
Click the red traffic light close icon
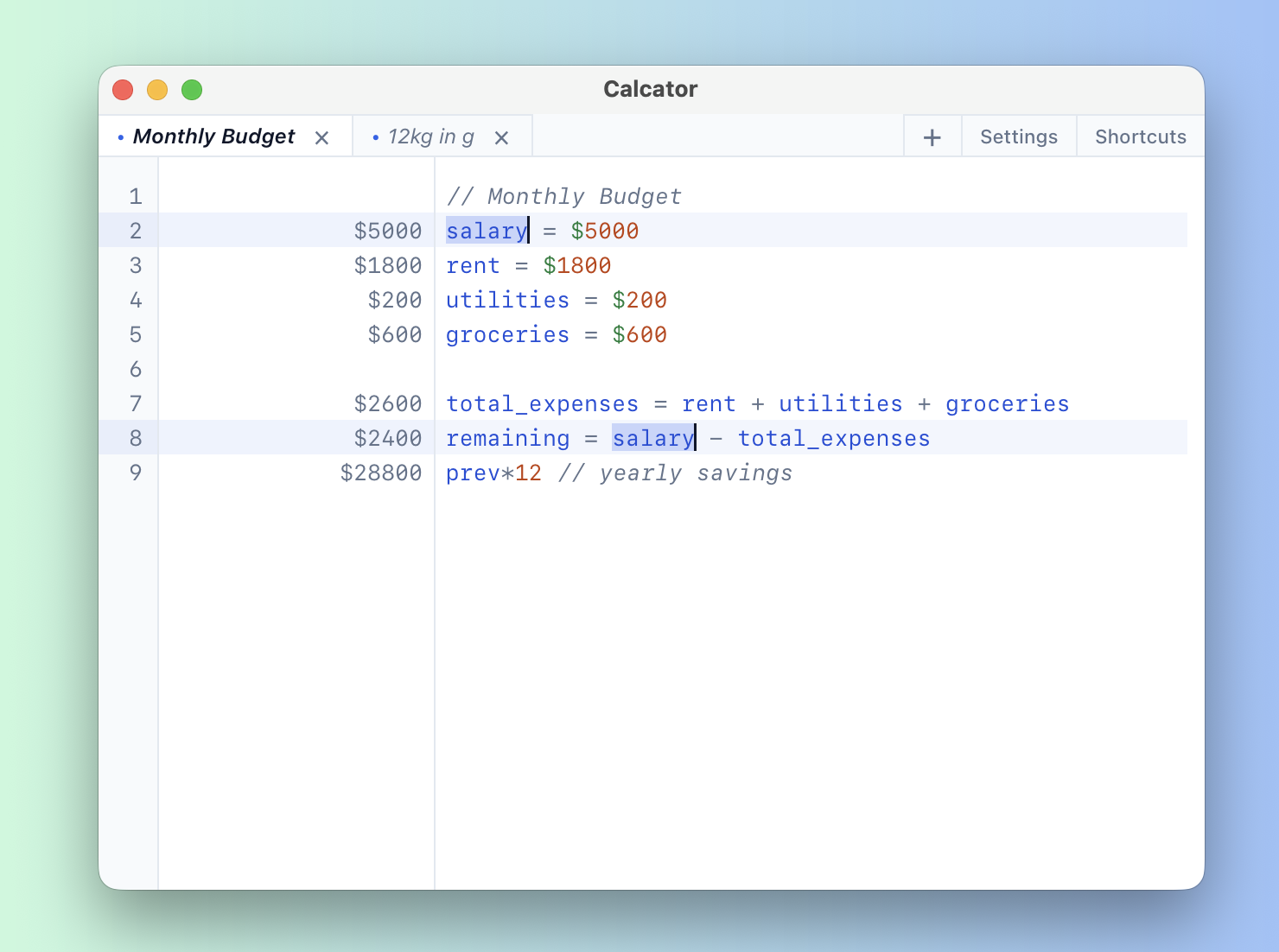(x=123, y=90)
